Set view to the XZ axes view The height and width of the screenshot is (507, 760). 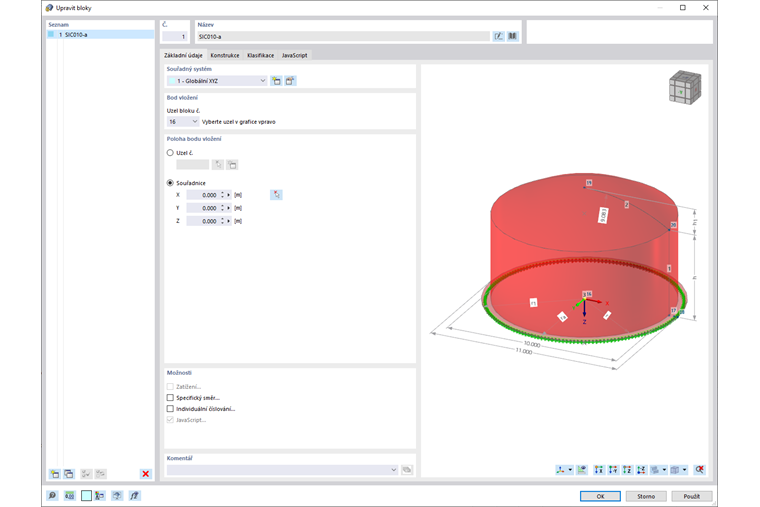[x=641, y=470]
